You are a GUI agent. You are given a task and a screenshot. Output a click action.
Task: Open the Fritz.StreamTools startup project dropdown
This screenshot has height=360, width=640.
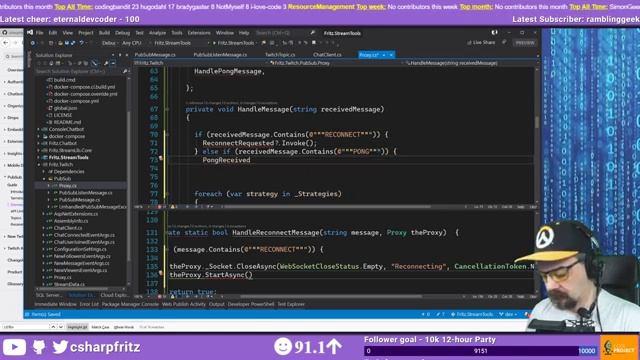pos(182,43)
